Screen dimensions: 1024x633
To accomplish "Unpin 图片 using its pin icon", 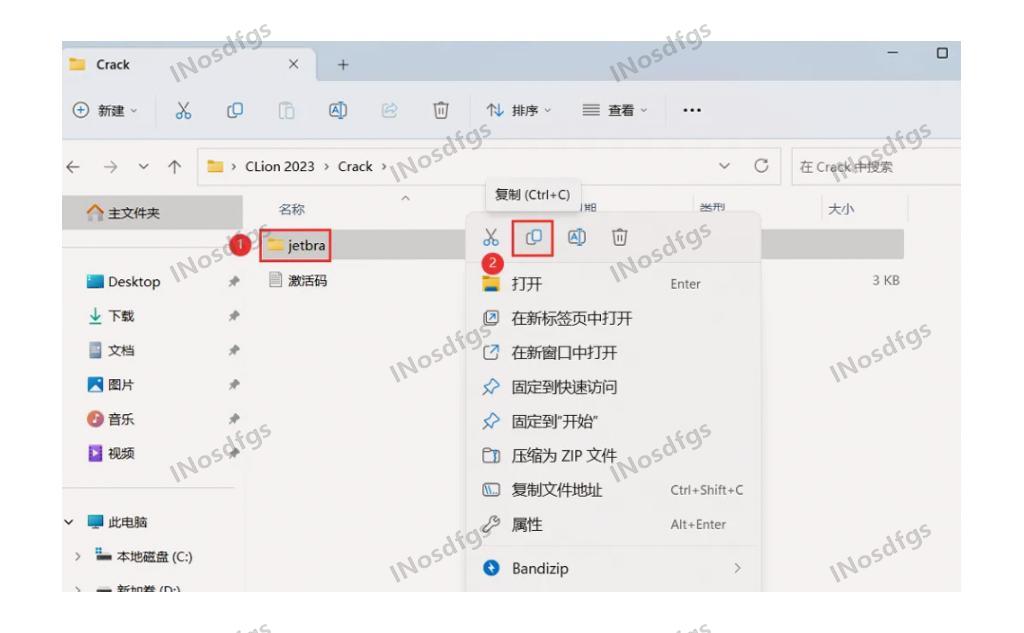I will 233,385.
